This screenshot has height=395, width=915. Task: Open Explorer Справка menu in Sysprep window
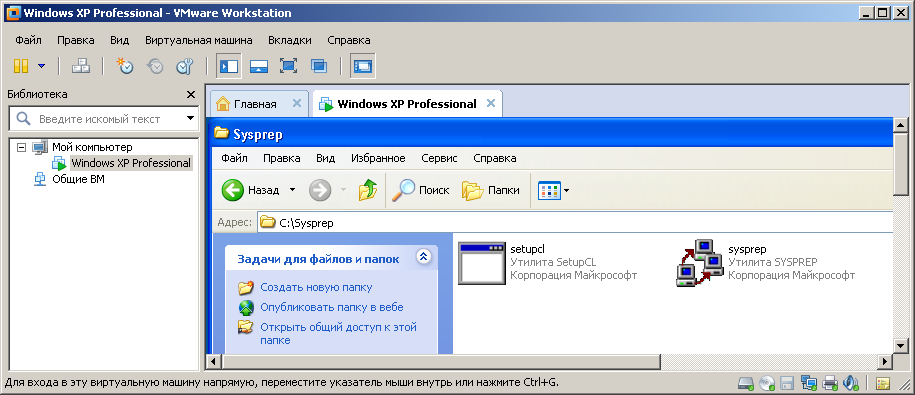pyautogui.click(x=495, y=158)
